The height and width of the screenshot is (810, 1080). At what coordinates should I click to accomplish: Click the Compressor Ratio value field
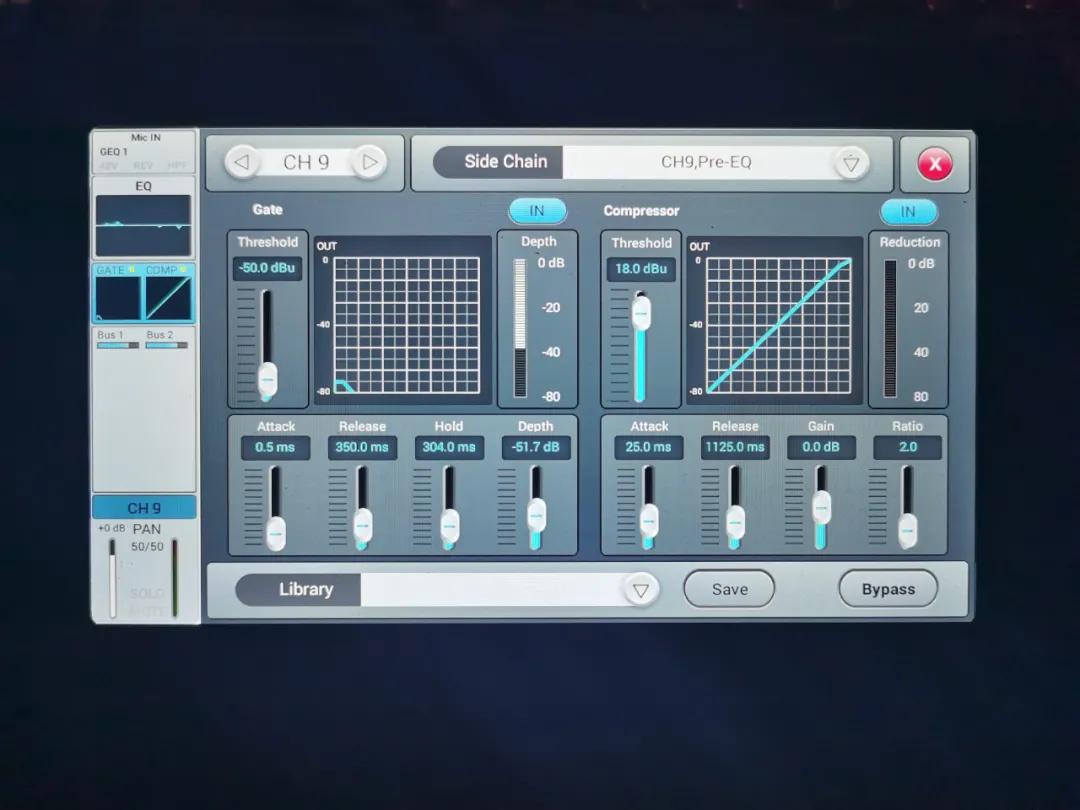click(907, 447)
